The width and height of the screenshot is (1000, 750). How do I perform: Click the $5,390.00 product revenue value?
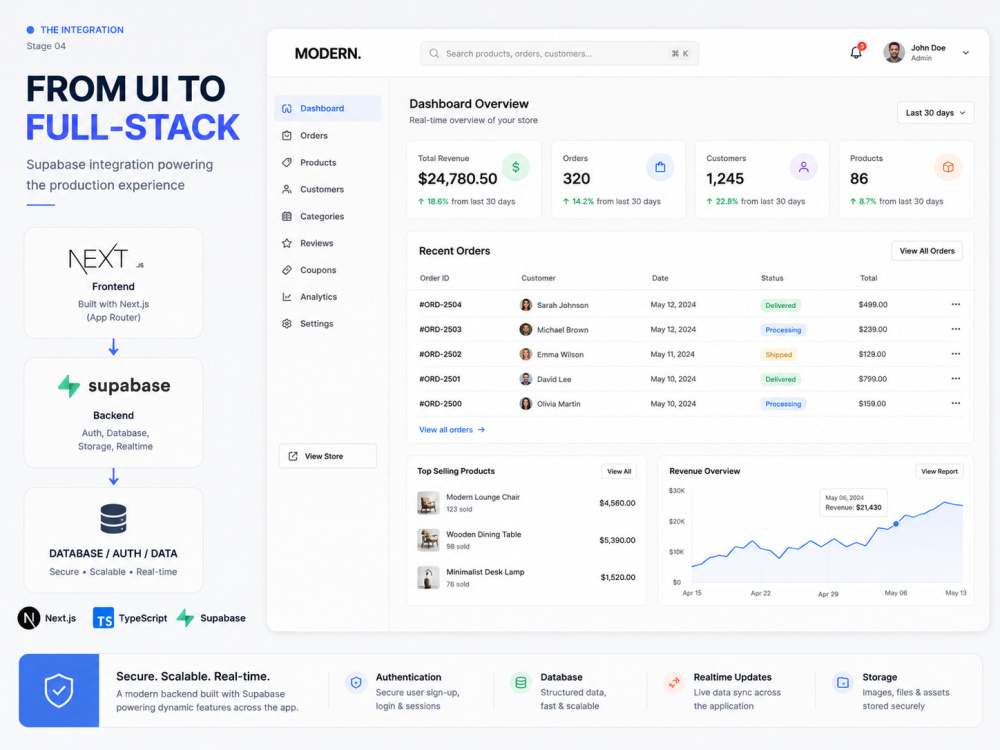pos(617,540)
